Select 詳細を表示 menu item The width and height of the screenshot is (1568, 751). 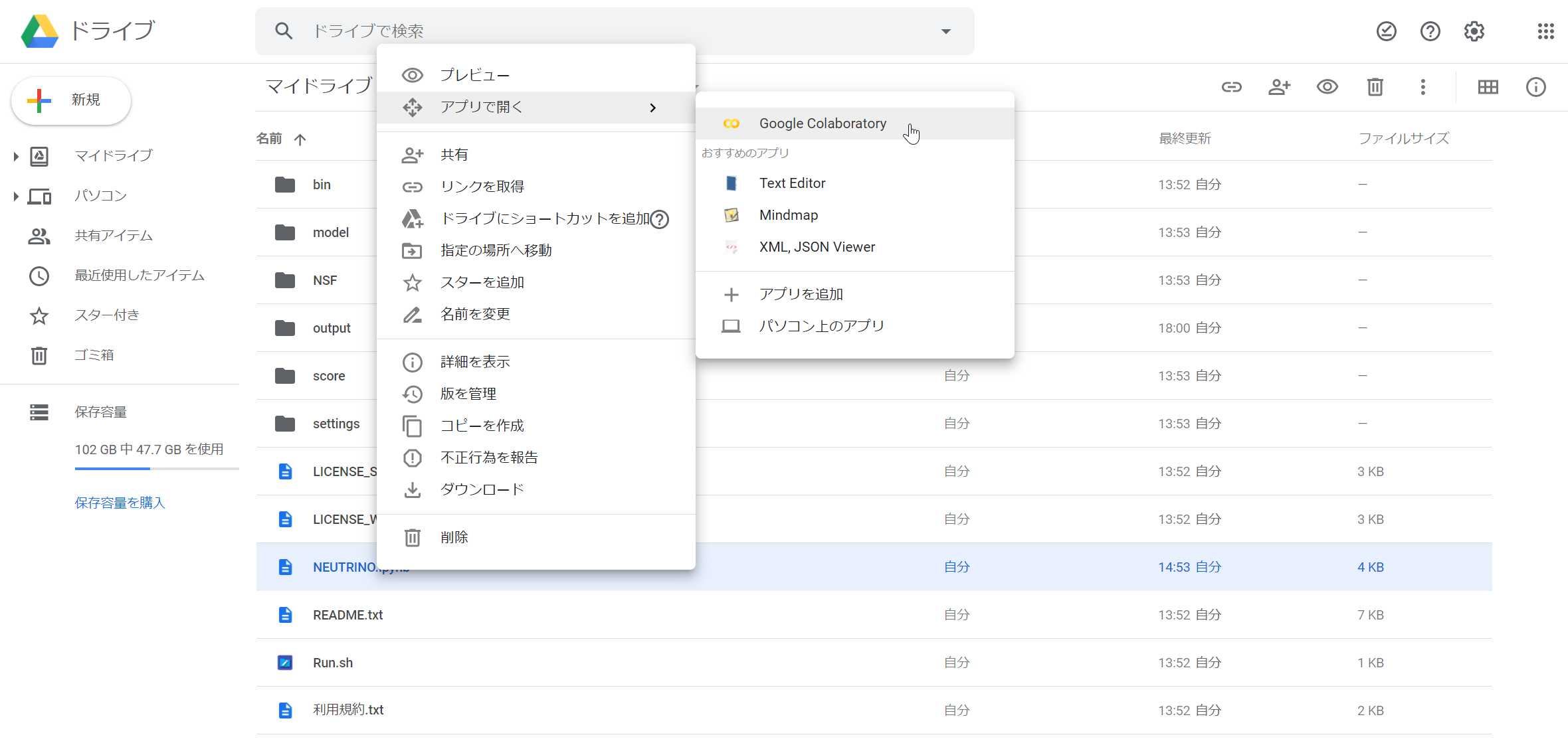[x=536, y=362]
